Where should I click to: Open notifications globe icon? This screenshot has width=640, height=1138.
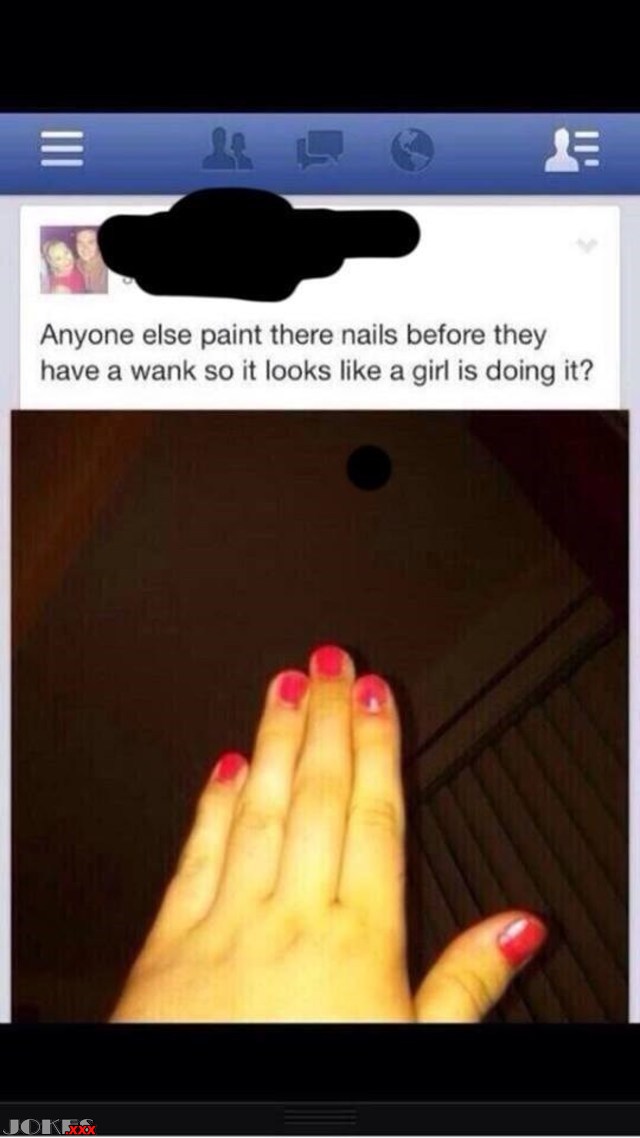[x=412, y=150]
